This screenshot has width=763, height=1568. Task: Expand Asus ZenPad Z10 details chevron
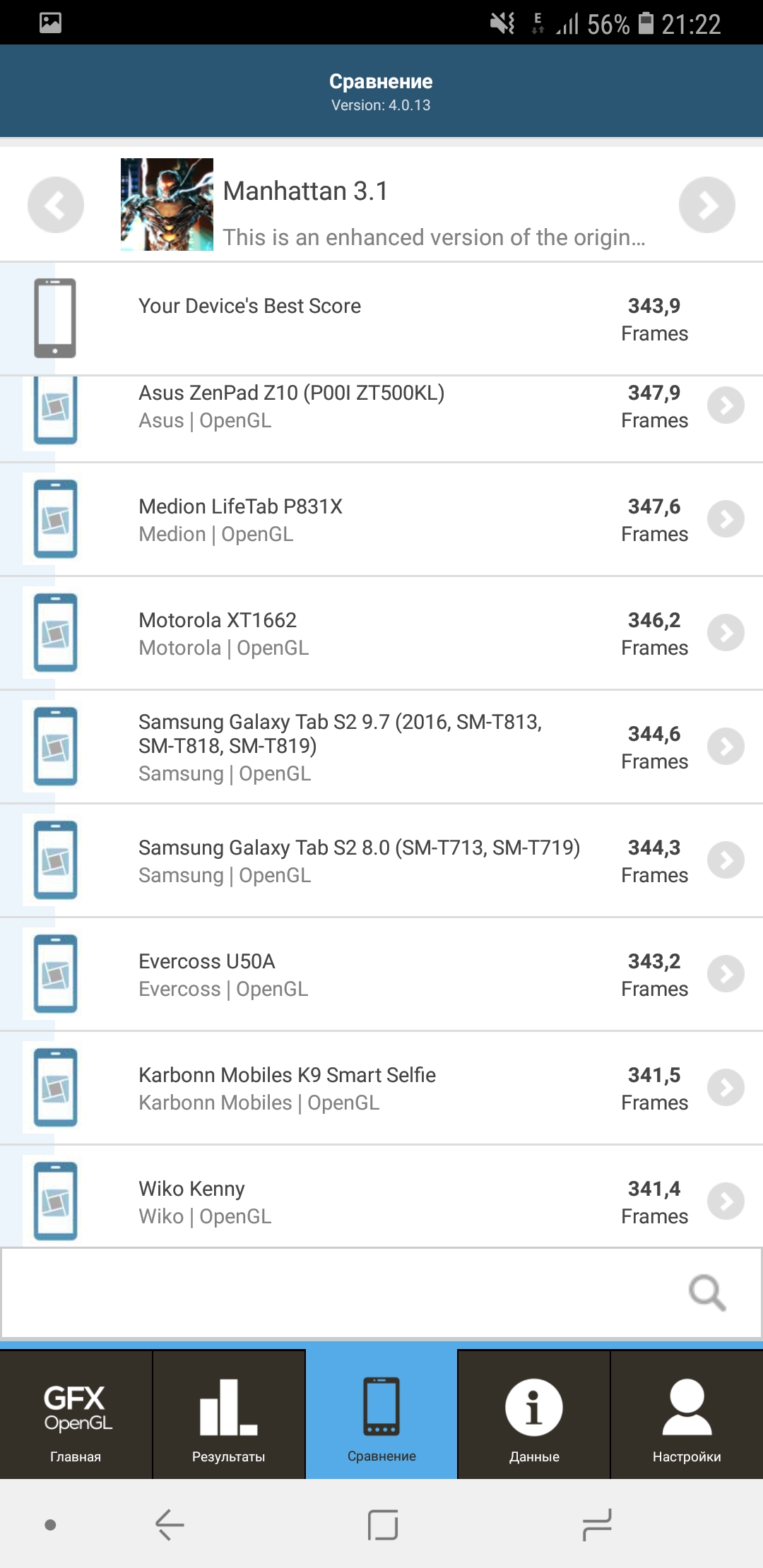click(x=726, y=405)
